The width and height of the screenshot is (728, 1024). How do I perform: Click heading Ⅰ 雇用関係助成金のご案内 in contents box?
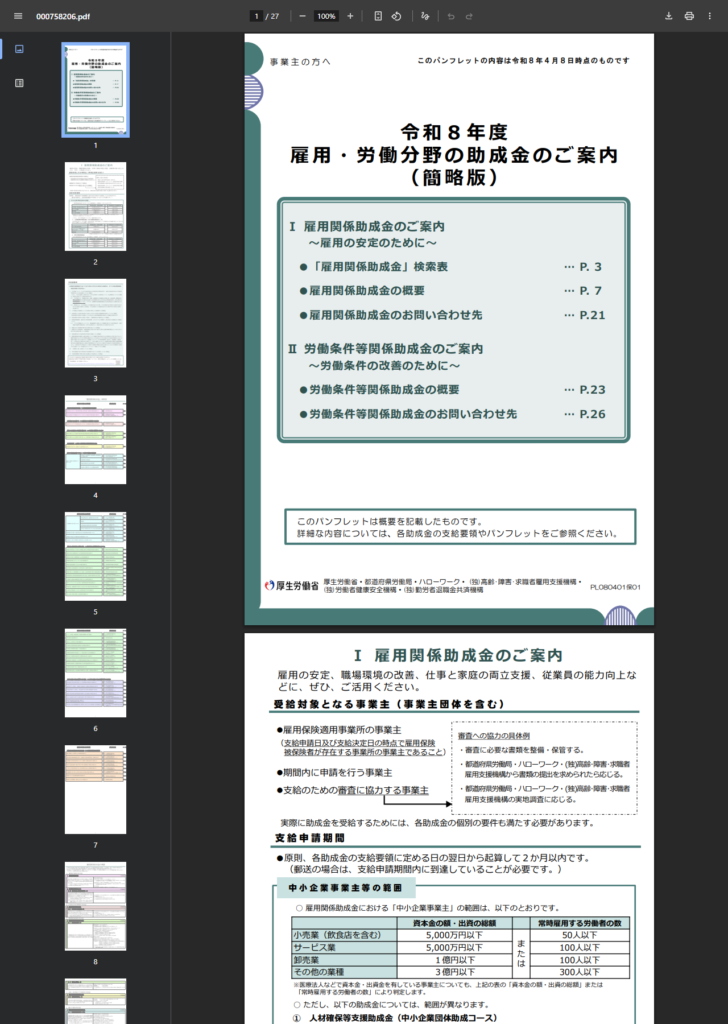click(x=367, y=227)
